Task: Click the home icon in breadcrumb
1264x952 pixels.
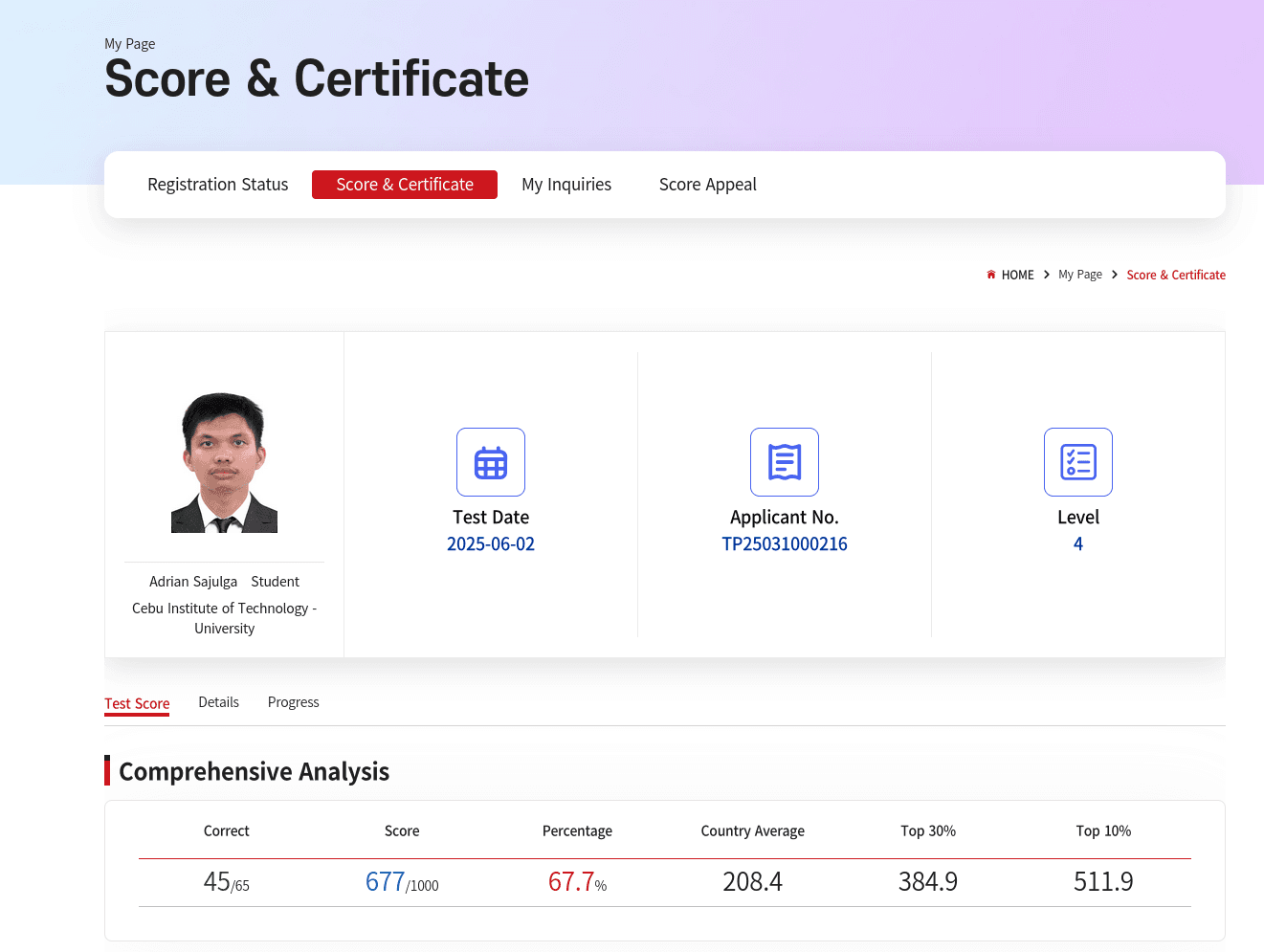Action: pyautogui.click(x=991, y=275)
